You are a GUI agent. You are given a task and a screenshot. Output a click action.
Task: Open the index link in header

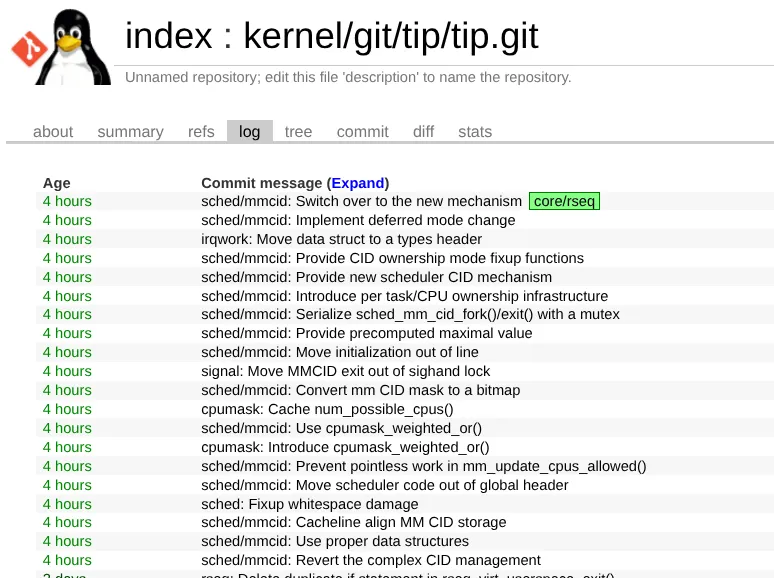168,37
